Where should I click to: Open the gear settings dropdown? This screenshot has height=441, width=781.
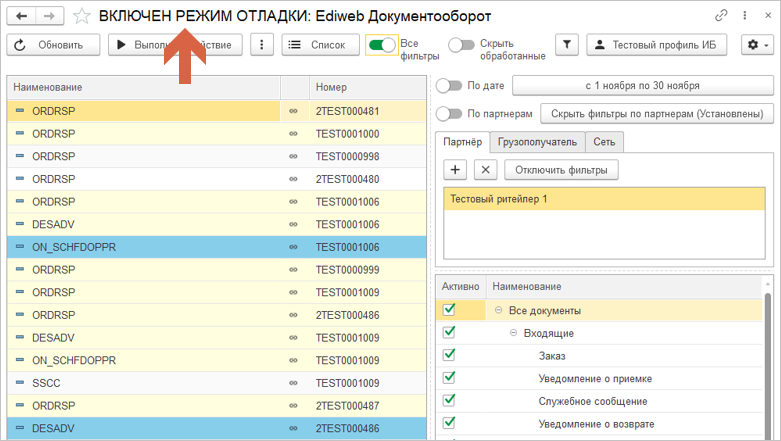pos(756,45)
